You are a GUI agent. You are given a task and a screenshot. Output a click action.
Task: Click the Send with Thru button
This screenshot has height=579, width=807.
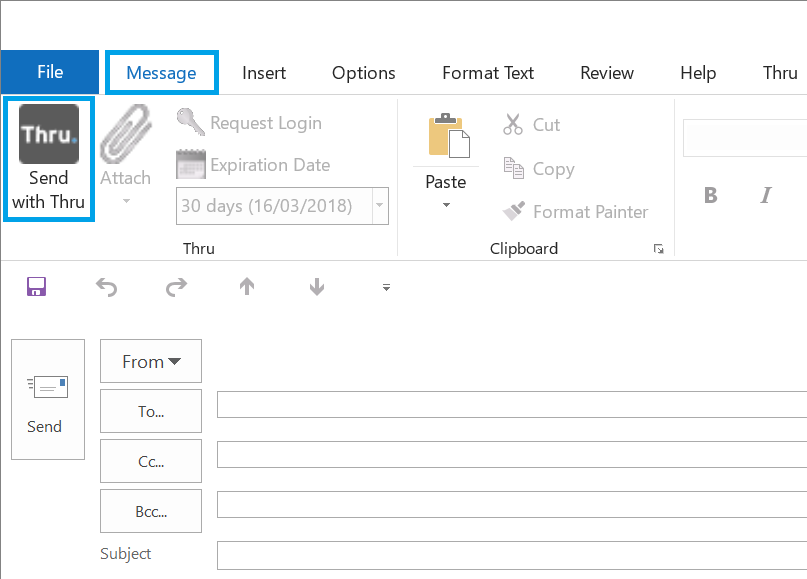(49, 159)
